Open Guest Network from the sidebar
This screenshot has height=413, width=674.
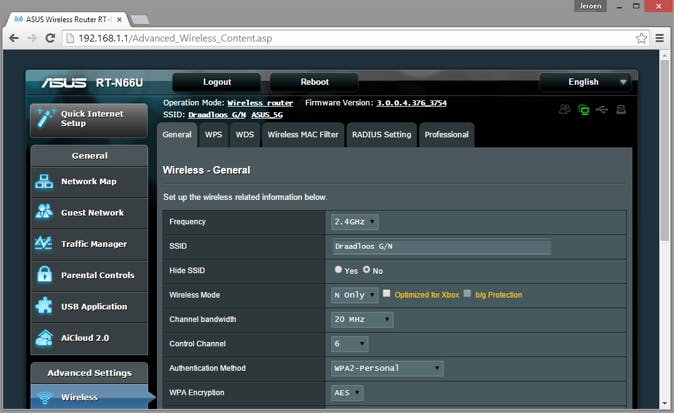(x=92, y=212)
